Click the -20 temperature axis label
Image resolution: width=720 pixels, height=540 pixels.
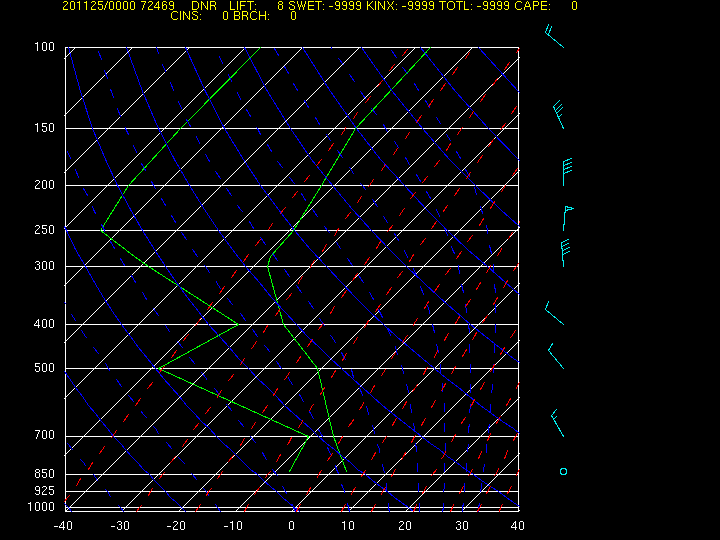(176, 526)
